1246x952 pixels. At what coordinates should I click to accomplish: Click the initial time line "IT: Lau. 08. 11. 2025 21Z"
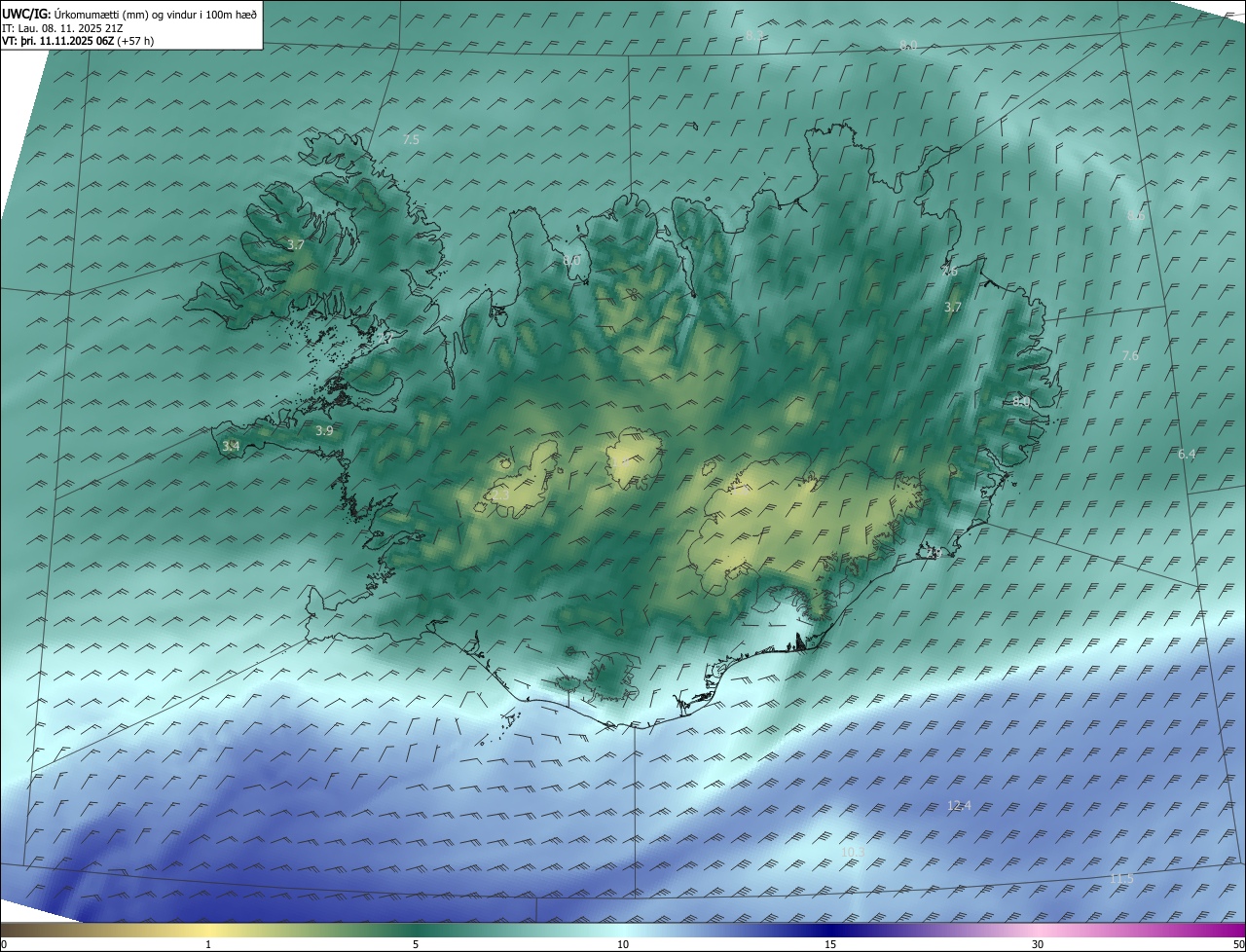click(x=62, y=28)
